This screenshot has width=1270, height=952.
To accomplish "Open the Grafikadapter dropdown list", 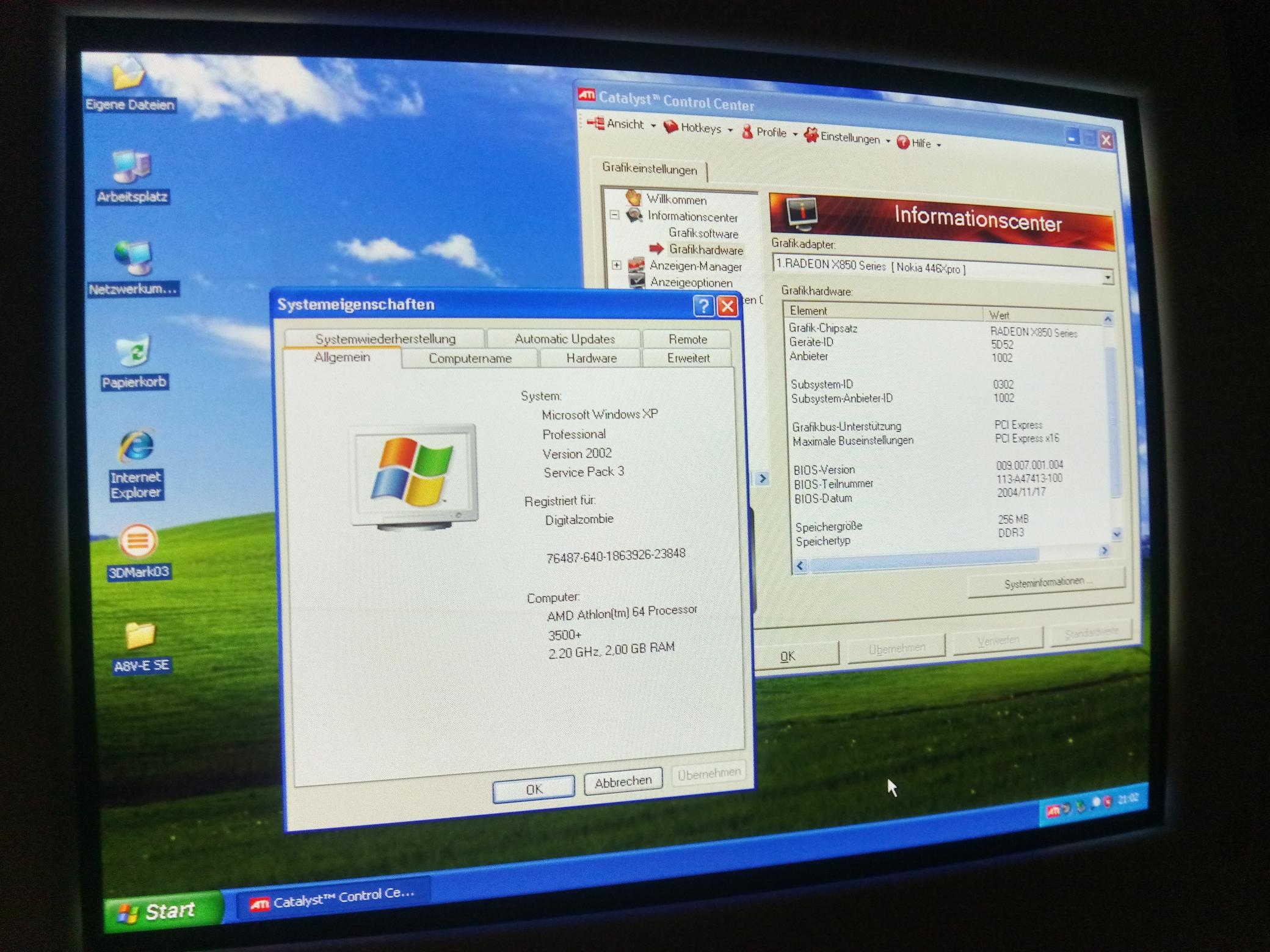I will coord(1107,278).
